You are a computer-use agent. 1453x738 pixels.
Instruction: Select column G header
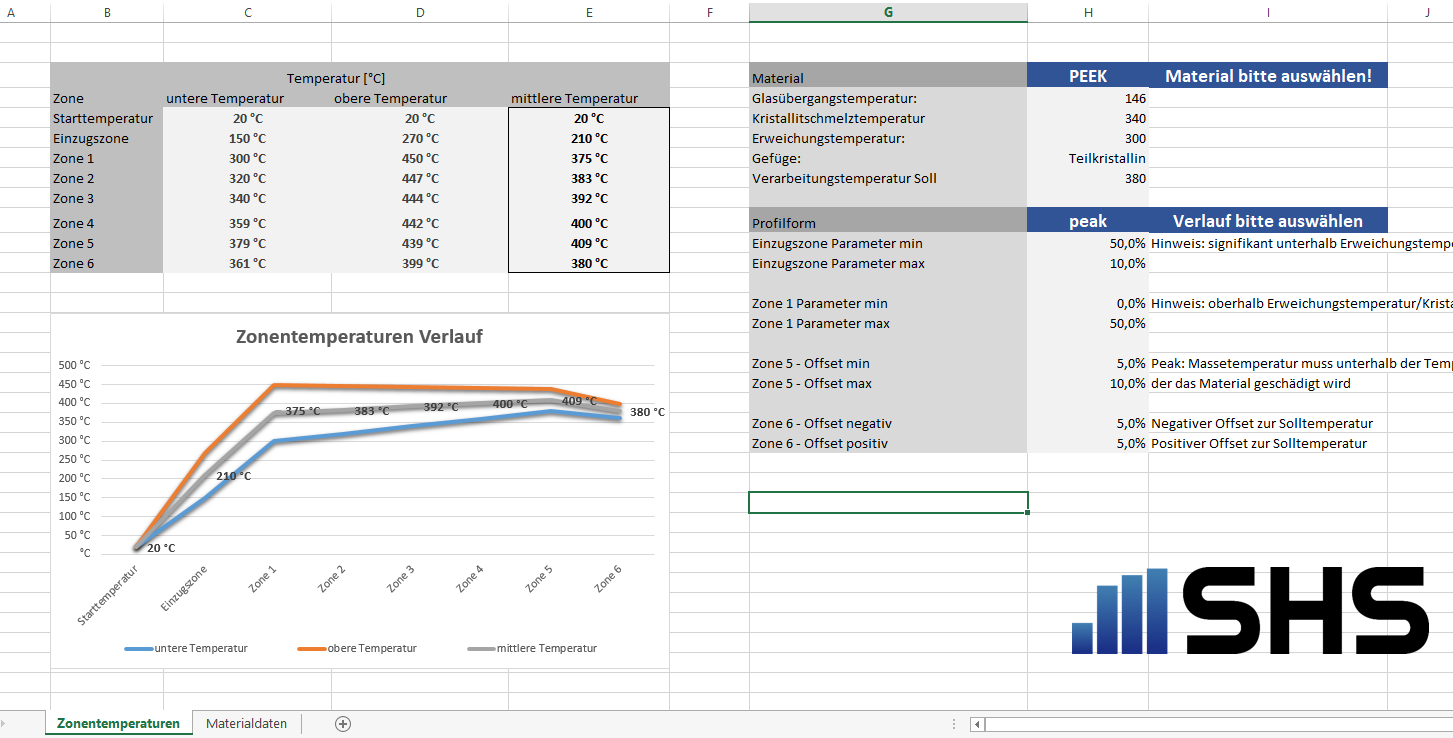pos(887,12)
